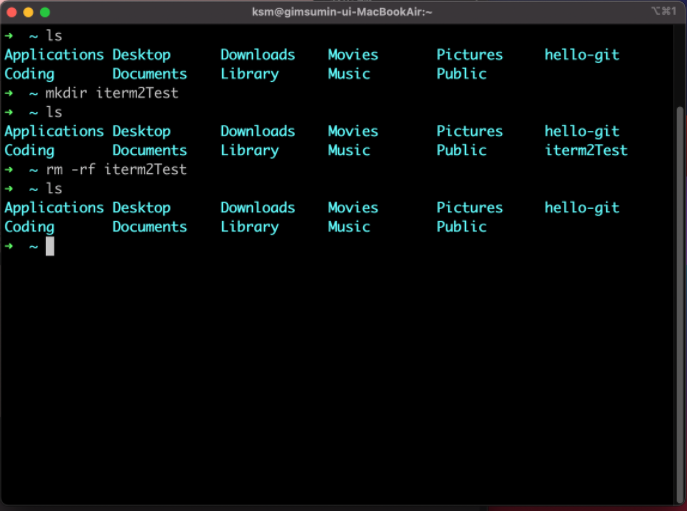Click 'hello-git' in the first ls output
Viewport: 687px width, 511px height.
coord(582,55)
